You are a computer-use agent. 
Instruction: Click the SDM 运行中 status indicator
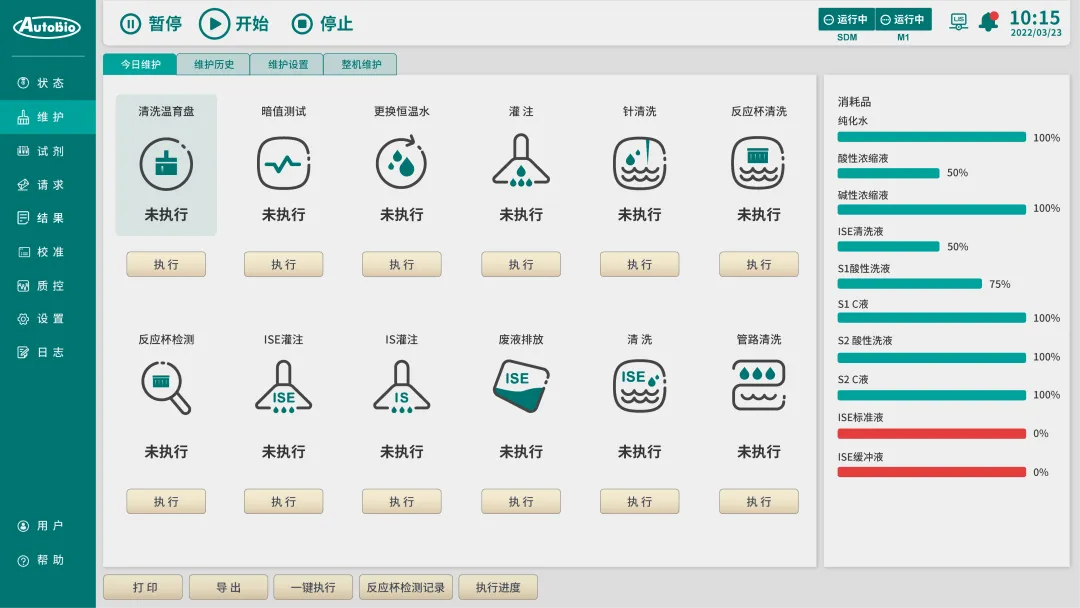(847, 19)
